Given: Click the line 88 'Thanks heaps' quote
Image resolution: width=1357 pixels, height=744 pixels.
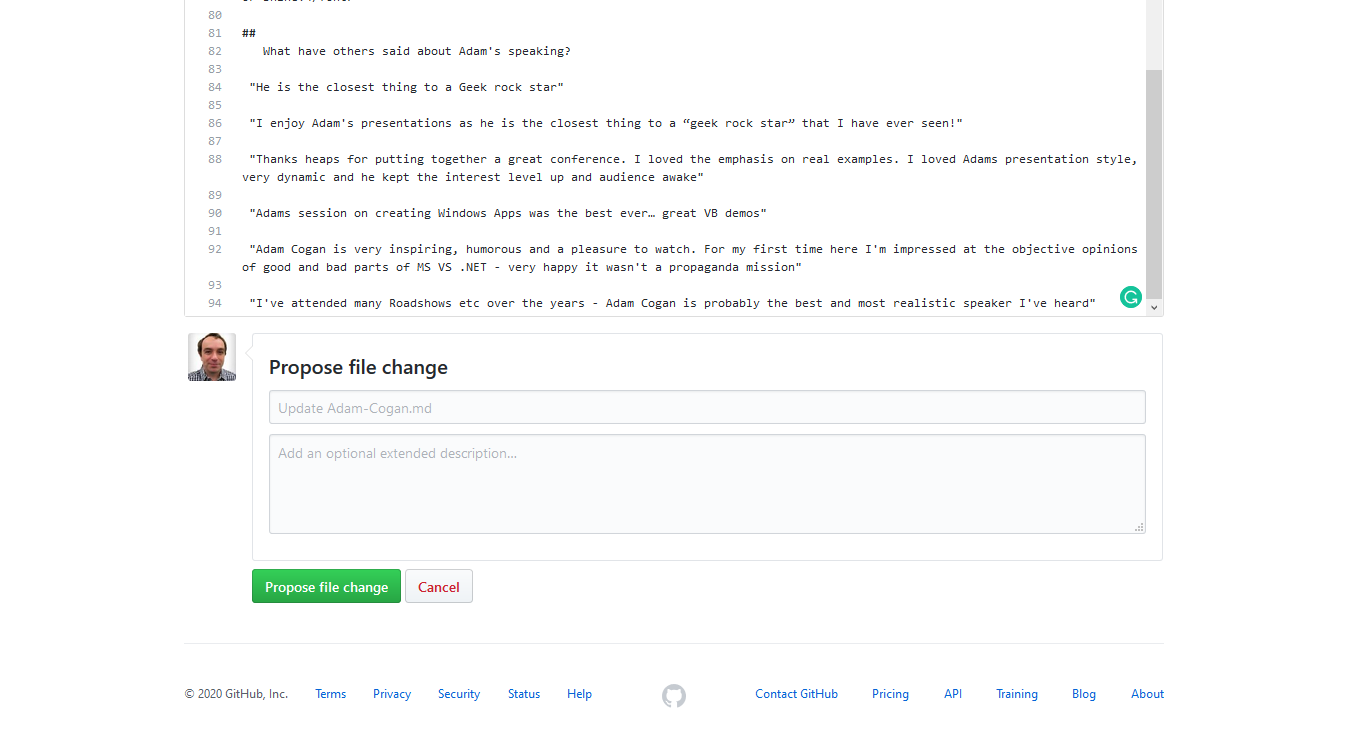Looking at the screenshot, I should point(690,168).
